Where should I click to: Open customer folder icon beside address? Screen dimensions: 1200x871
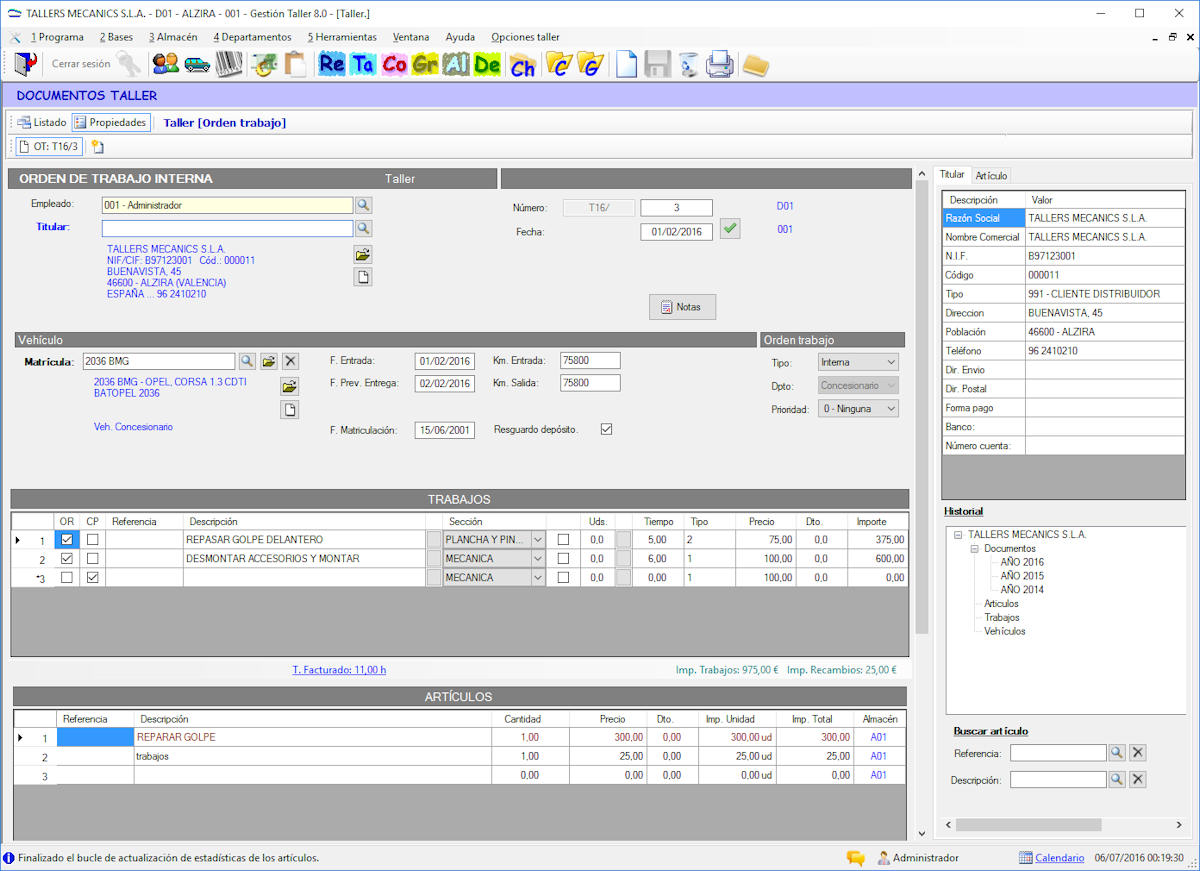[x=363, y=254]
